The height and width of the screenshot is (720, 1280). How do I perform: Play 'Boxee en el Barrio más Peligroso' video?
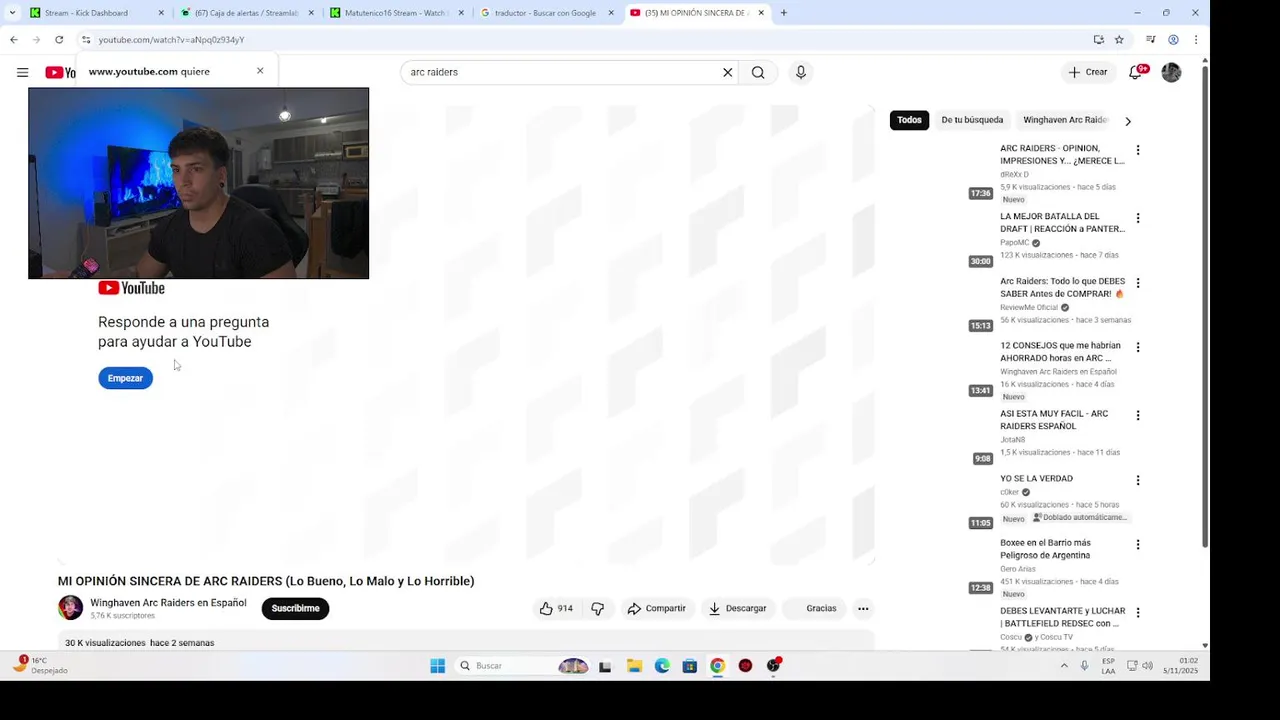point(1045,549)
